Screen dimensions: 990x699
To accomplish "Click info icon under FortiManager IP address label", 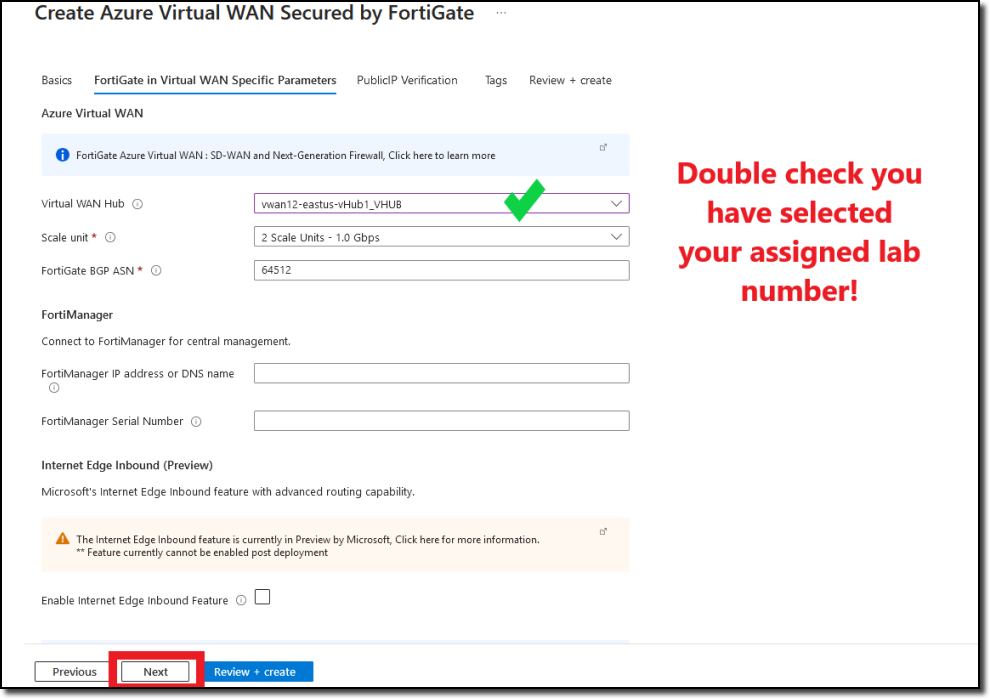I will pos(54,388).
